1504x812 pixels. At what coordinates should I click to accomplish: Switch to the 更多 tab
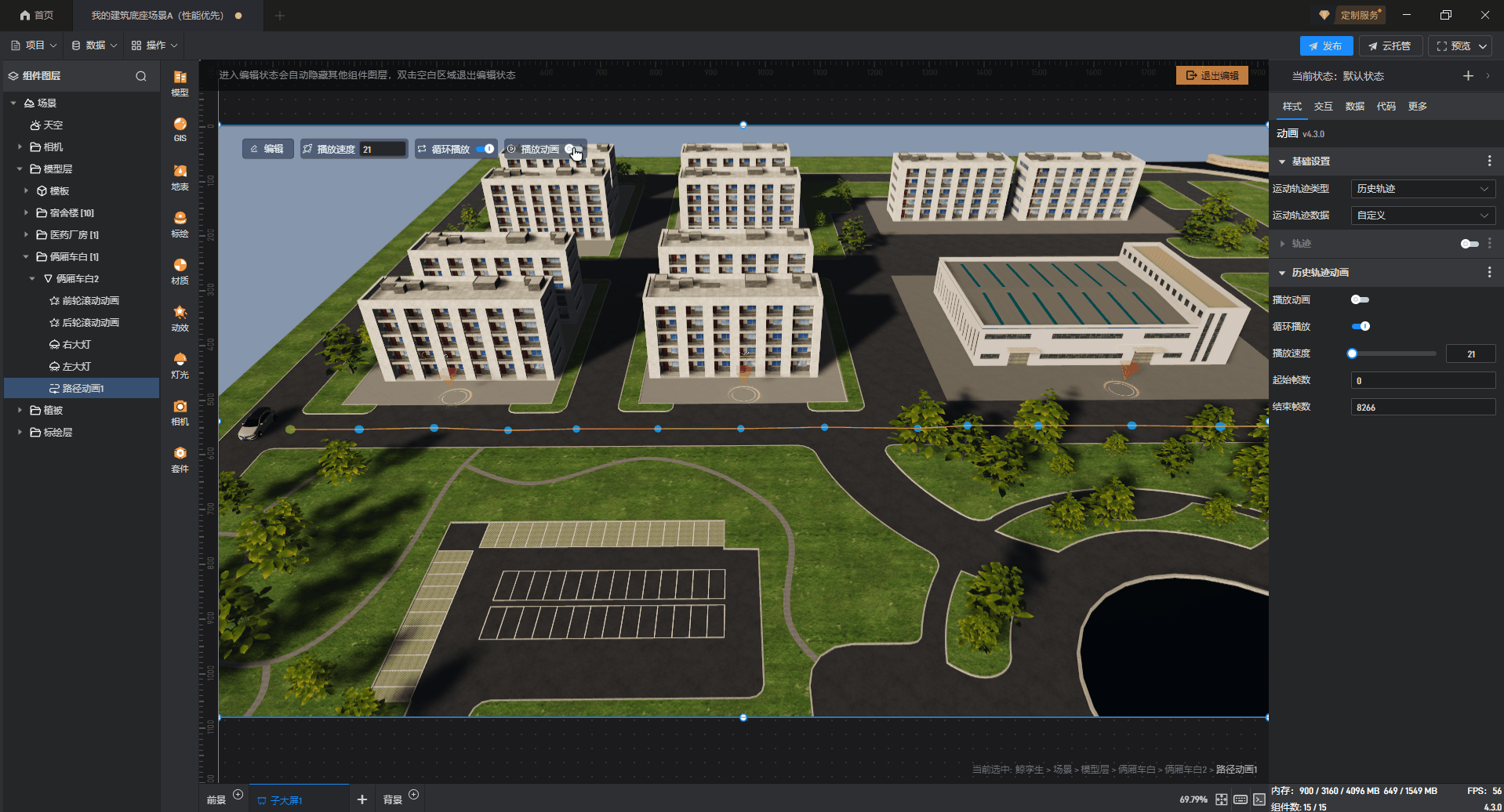[x=1418, y=107]
